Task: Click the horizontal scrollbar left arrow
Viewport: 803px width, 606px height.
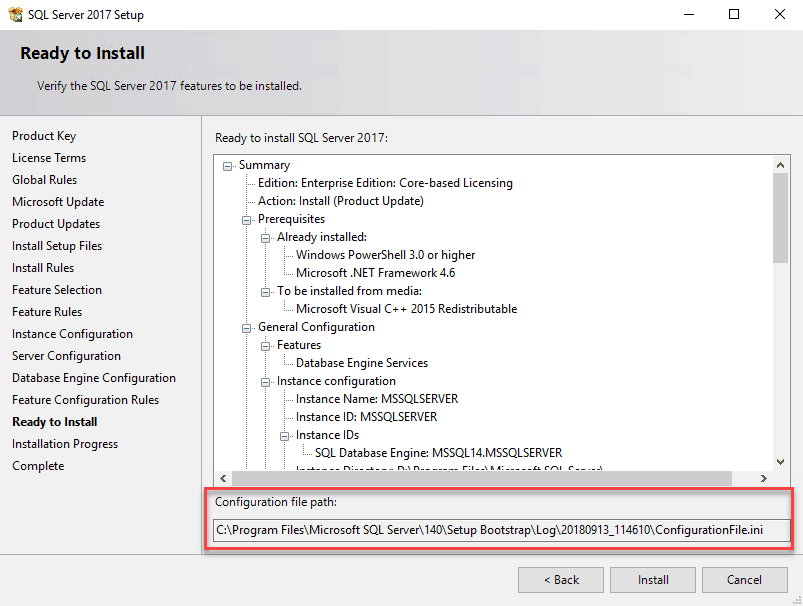Action: coord(223,478)
